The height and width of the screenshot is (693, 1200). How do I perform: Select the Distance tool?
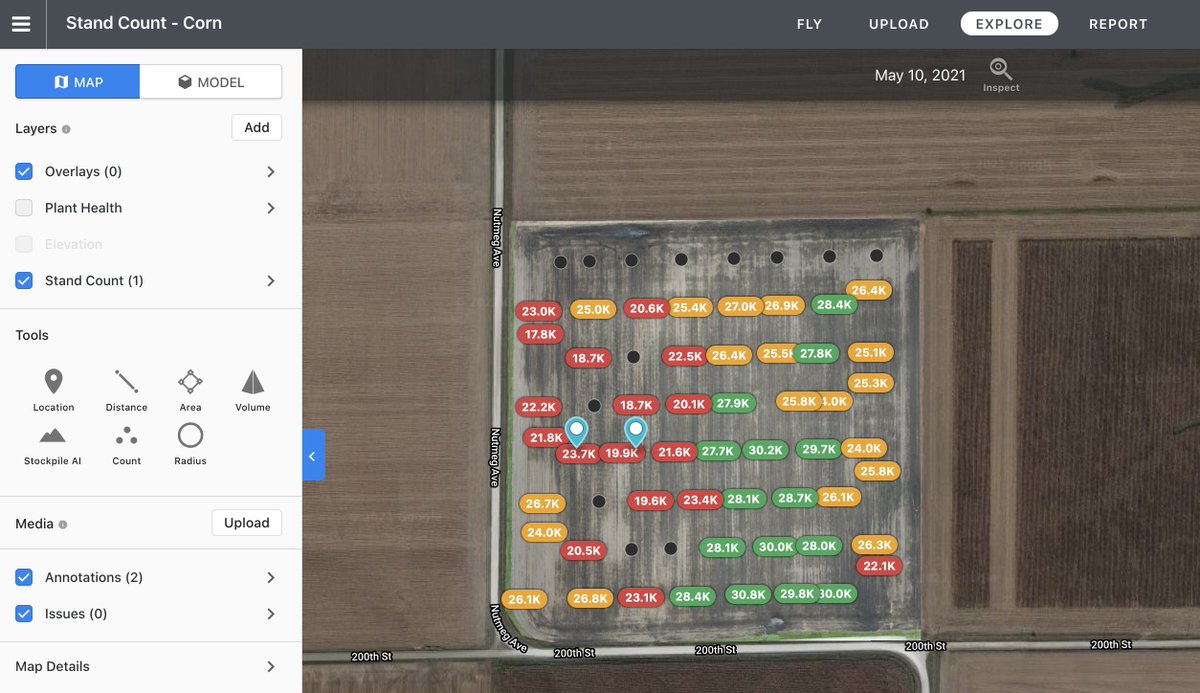pyautogui.click(x=126, y=390)
